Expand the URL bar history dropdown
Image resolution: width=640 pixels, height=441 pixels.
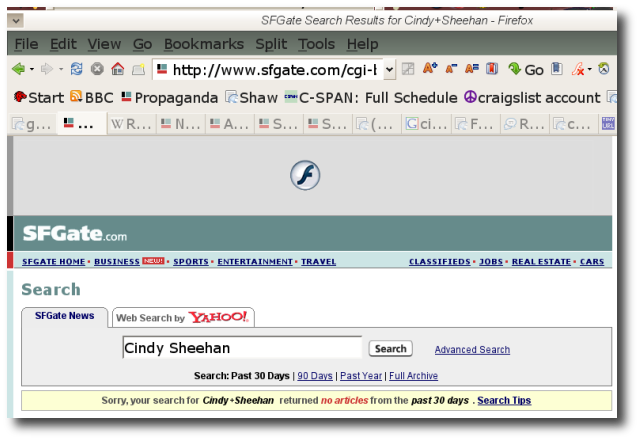click(x=390, y=69)
